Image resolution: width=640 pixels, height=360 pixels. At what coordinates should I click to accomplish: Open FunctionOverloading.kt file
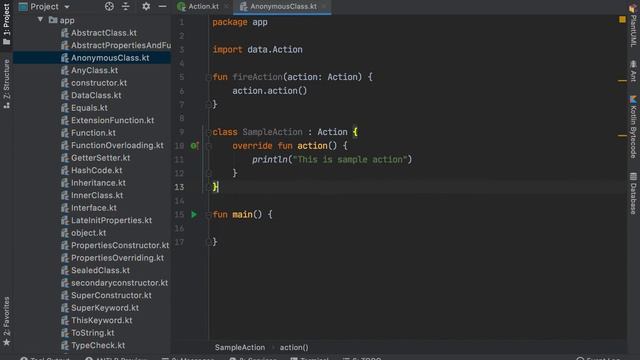117,145
